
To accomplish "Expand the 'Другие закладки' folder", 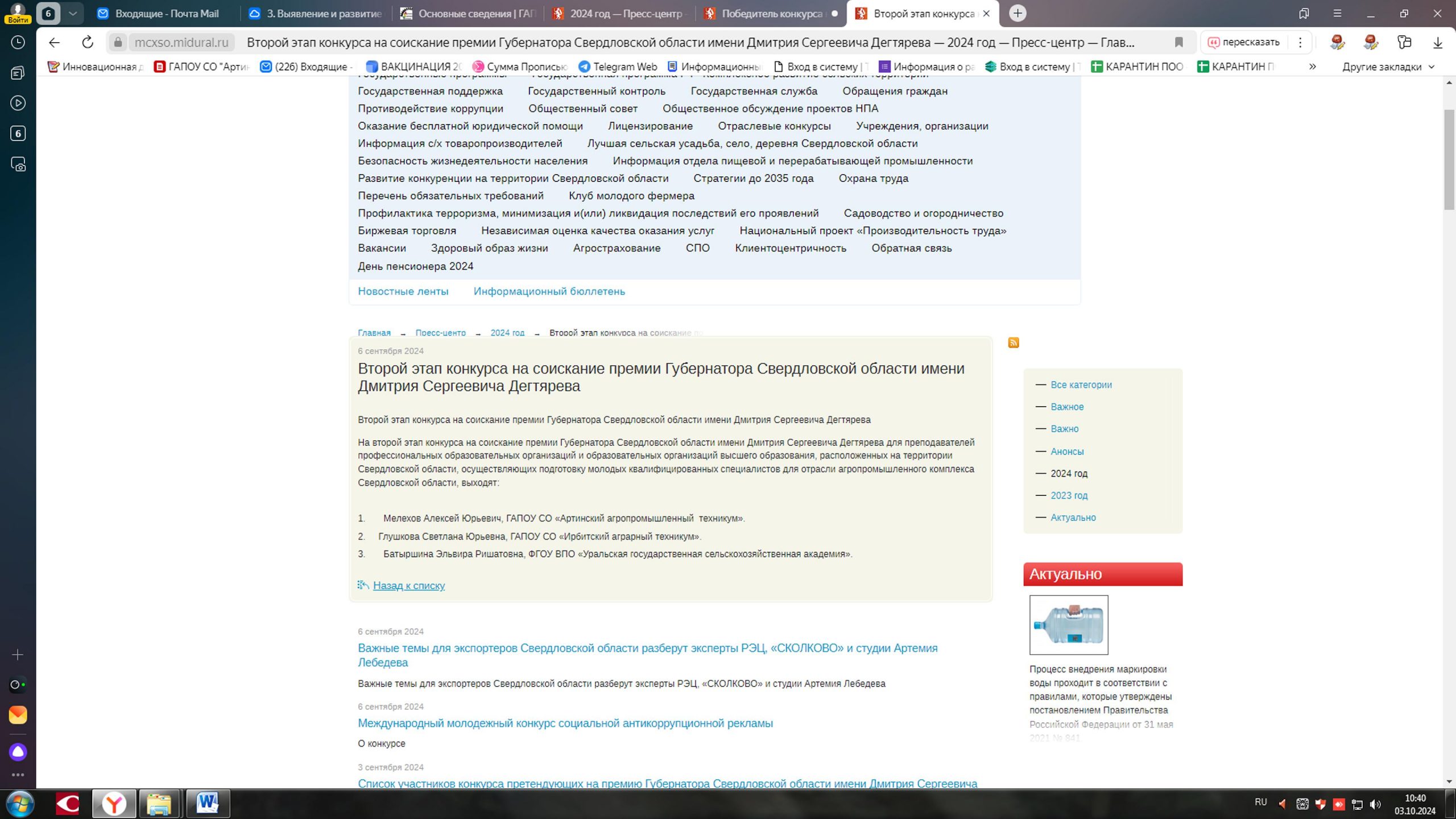I will pos(1388,67).
